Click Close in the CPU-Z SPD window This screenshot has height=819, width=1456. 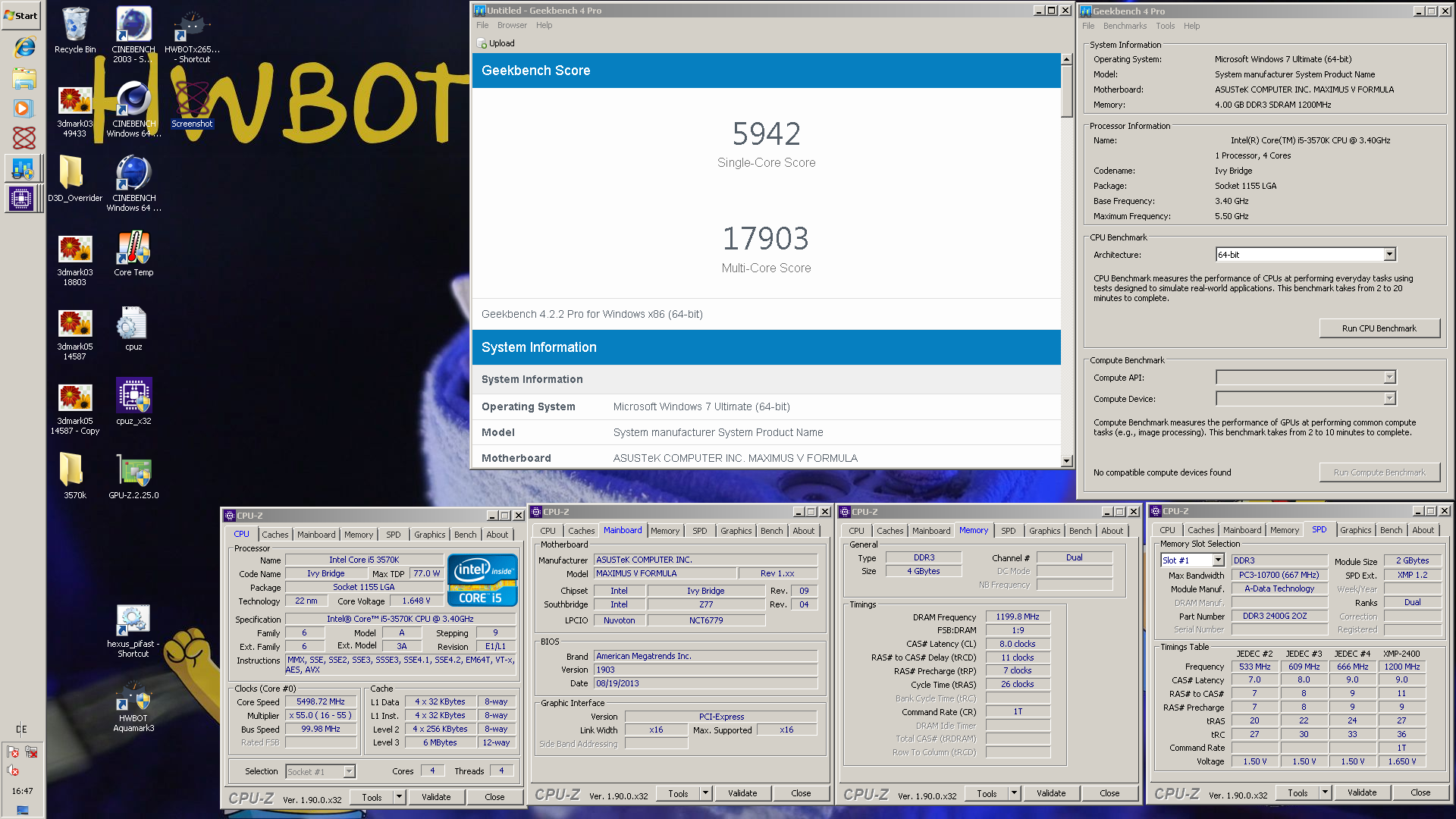point(1420,792)
